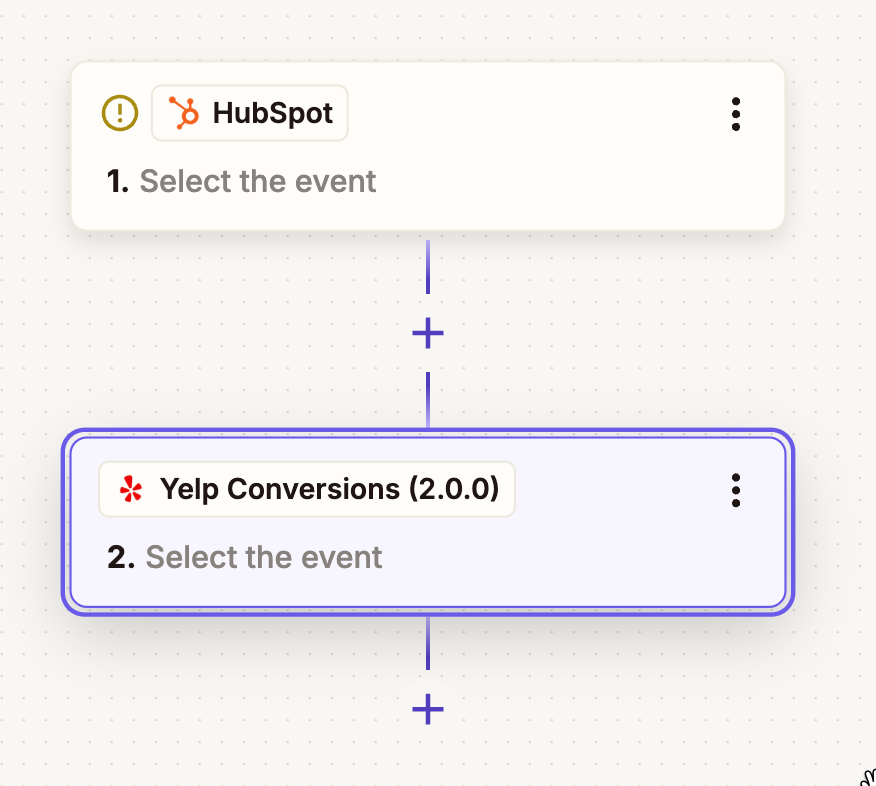
Task: Click the three-dot icon on the HubSpot step
Action: [736, 115]
